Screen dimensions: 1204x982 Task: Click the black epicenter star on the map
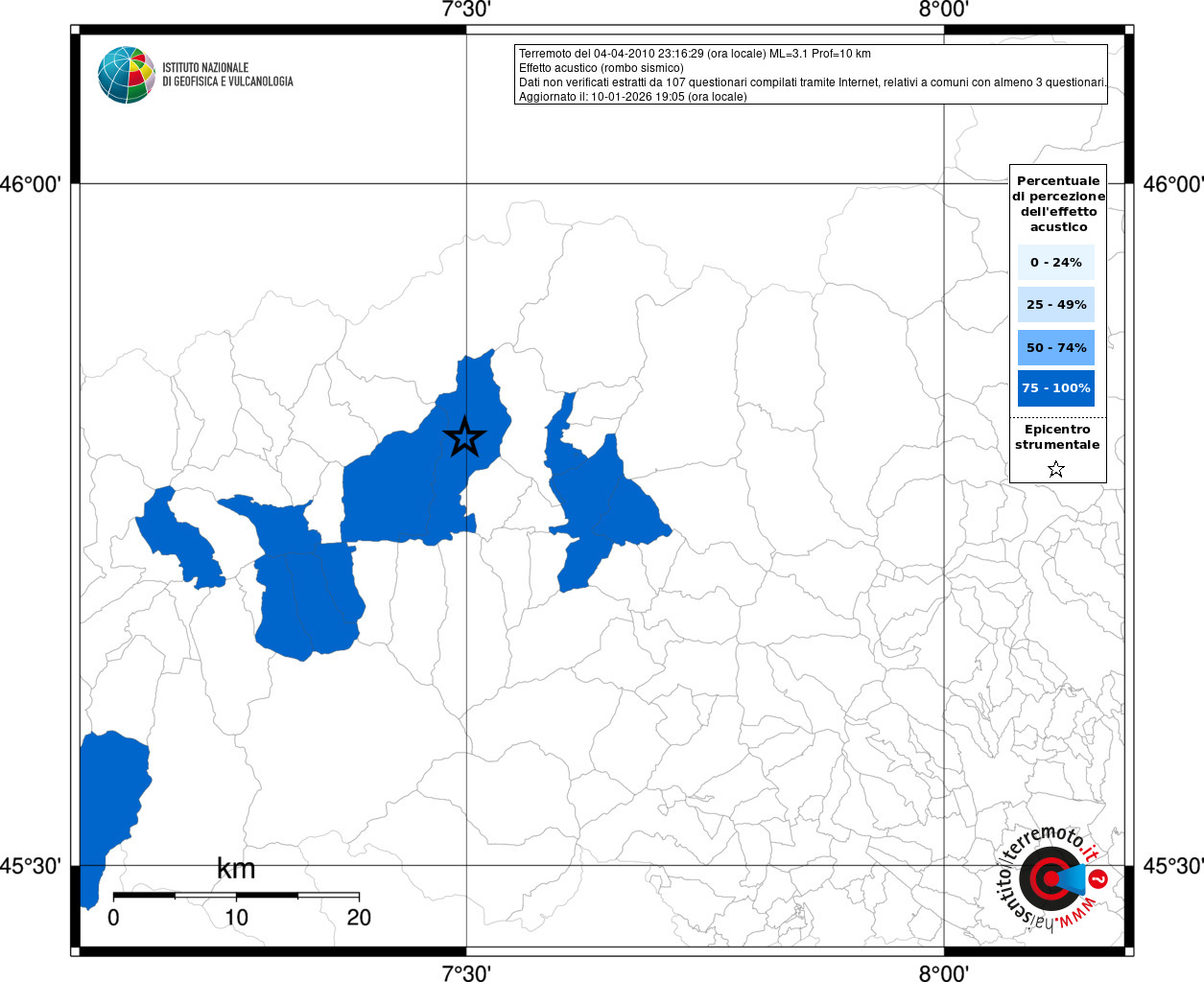pos(465,437)
